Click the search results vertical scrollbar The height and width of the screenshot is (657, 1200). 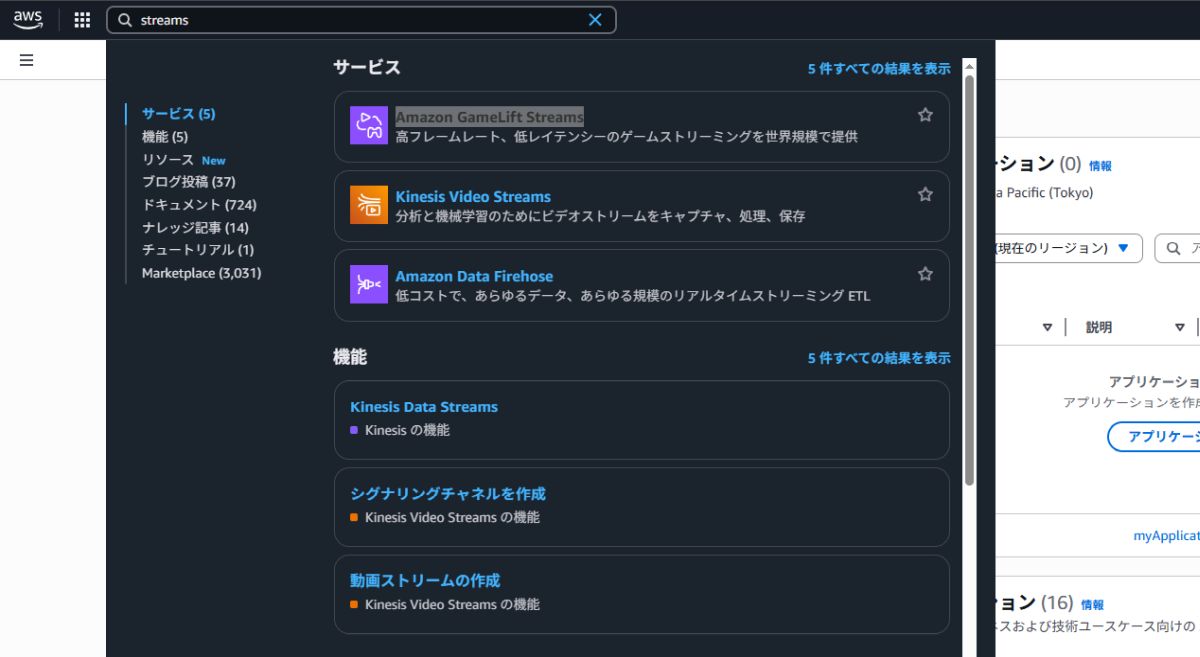[x=969, y=280]
